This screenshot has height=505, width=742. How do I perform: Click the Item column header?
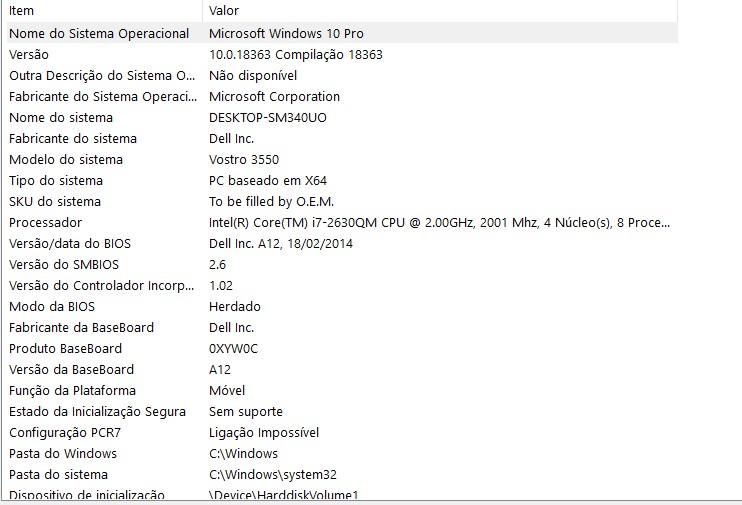coord(104,11)
